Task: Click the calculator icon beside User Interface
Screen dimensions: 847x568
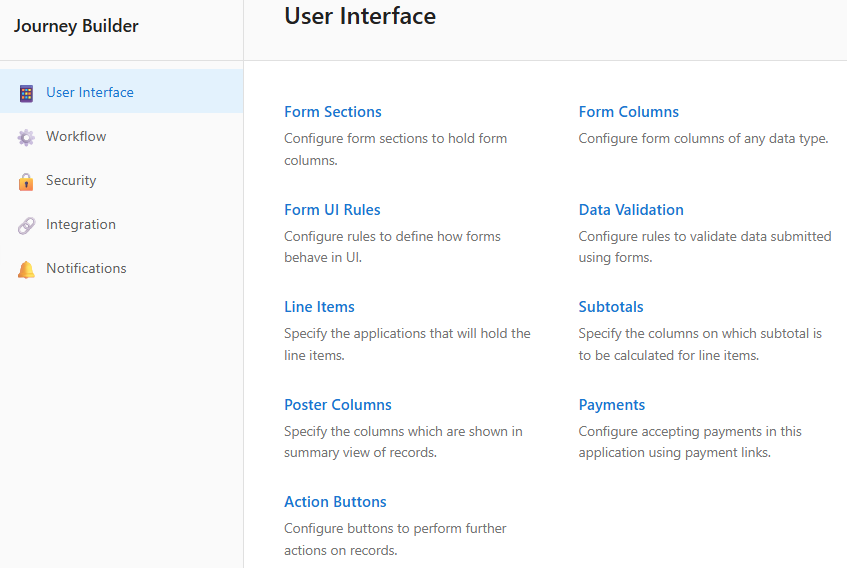Action: (x=26, y=93)
